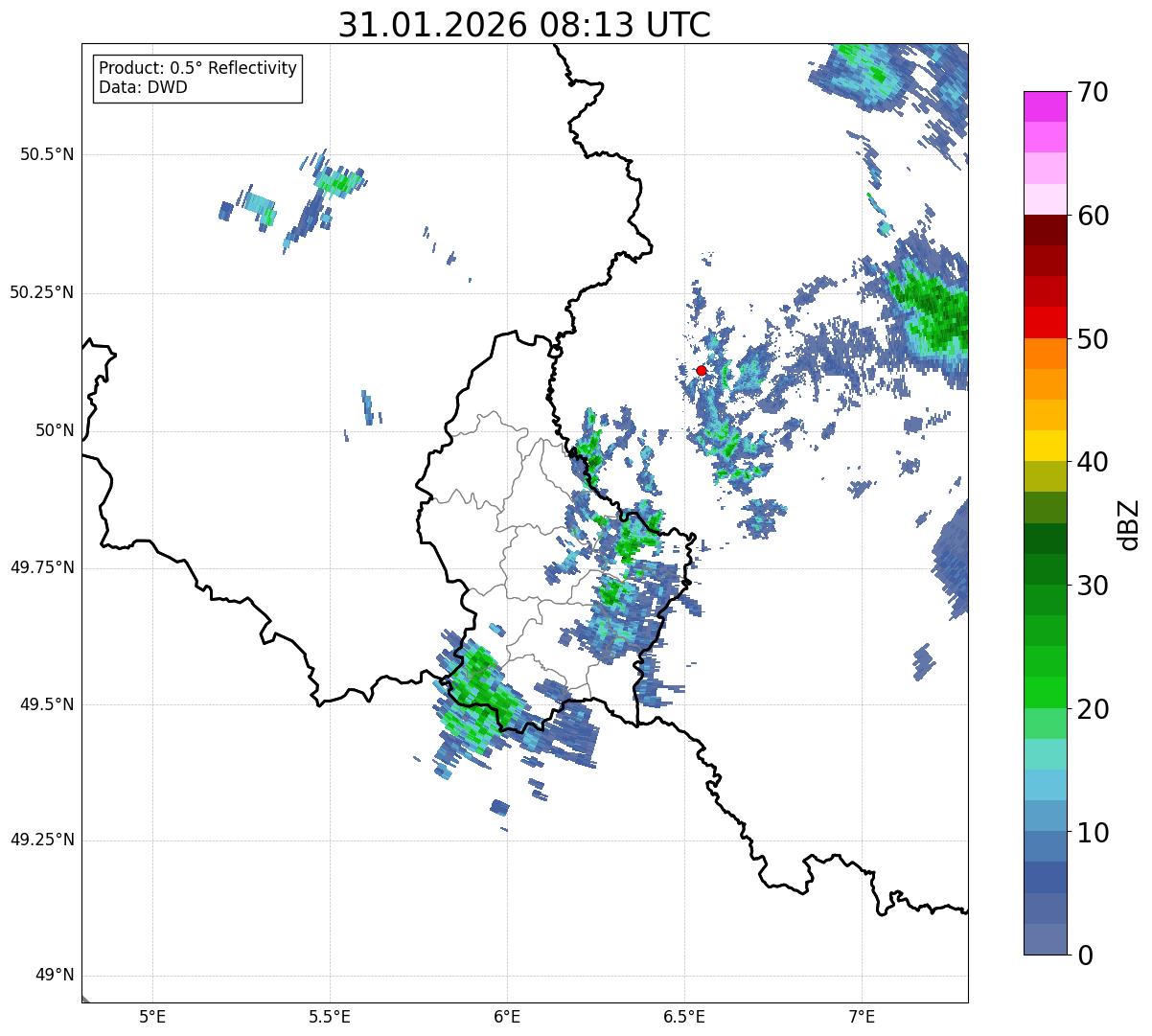The height and width of the screenshot is (1036, 1152).
Task: Pick the bright red colorbar swatch
Action: coord(1046,322)
